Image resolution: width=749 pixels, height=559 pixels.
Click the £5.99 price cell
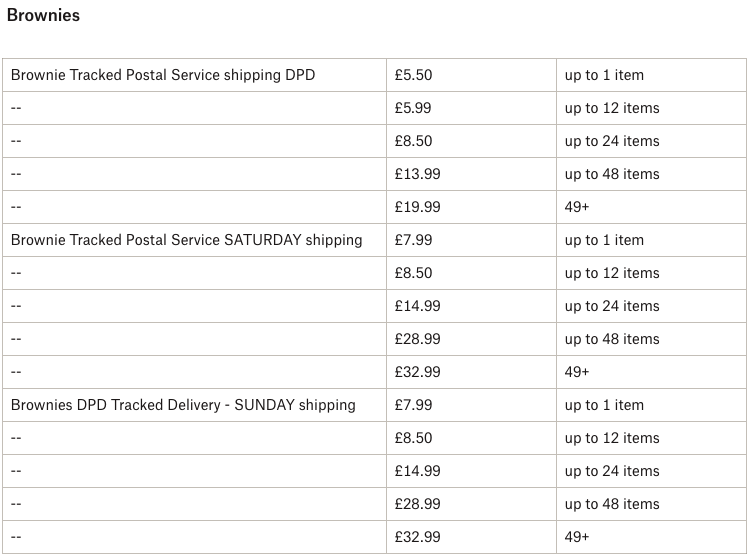click(414, 108)
